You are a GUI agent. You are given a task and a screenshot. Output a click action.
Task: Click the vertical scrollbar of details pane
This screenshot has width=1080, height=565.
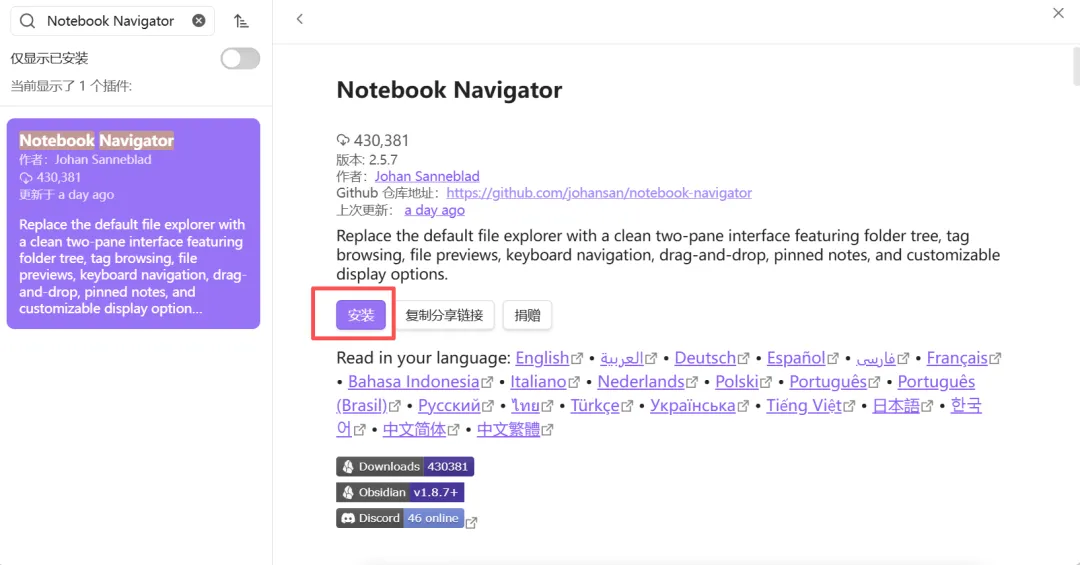click(x=1076, y=65)
